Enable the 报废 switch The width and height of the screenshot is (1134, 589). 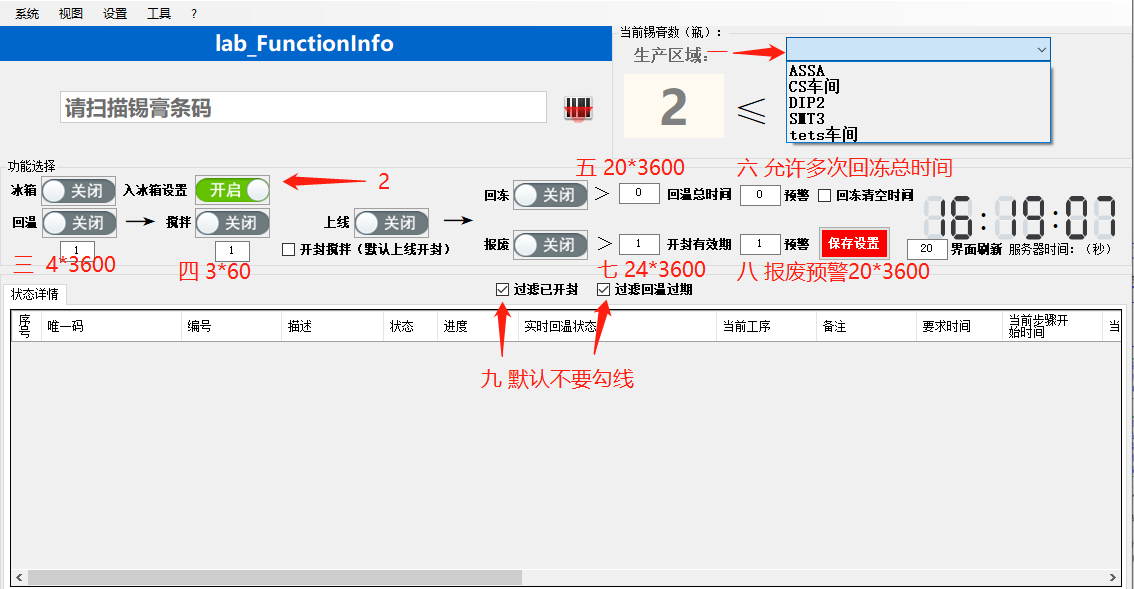click(550, 244)
